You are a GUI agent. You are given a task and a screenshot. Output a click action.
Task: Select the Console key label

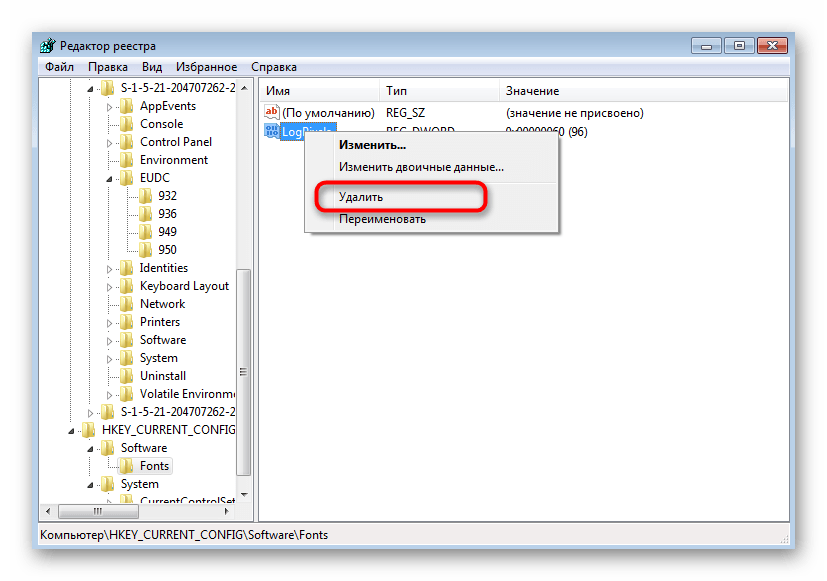click(x=161, y=124)
